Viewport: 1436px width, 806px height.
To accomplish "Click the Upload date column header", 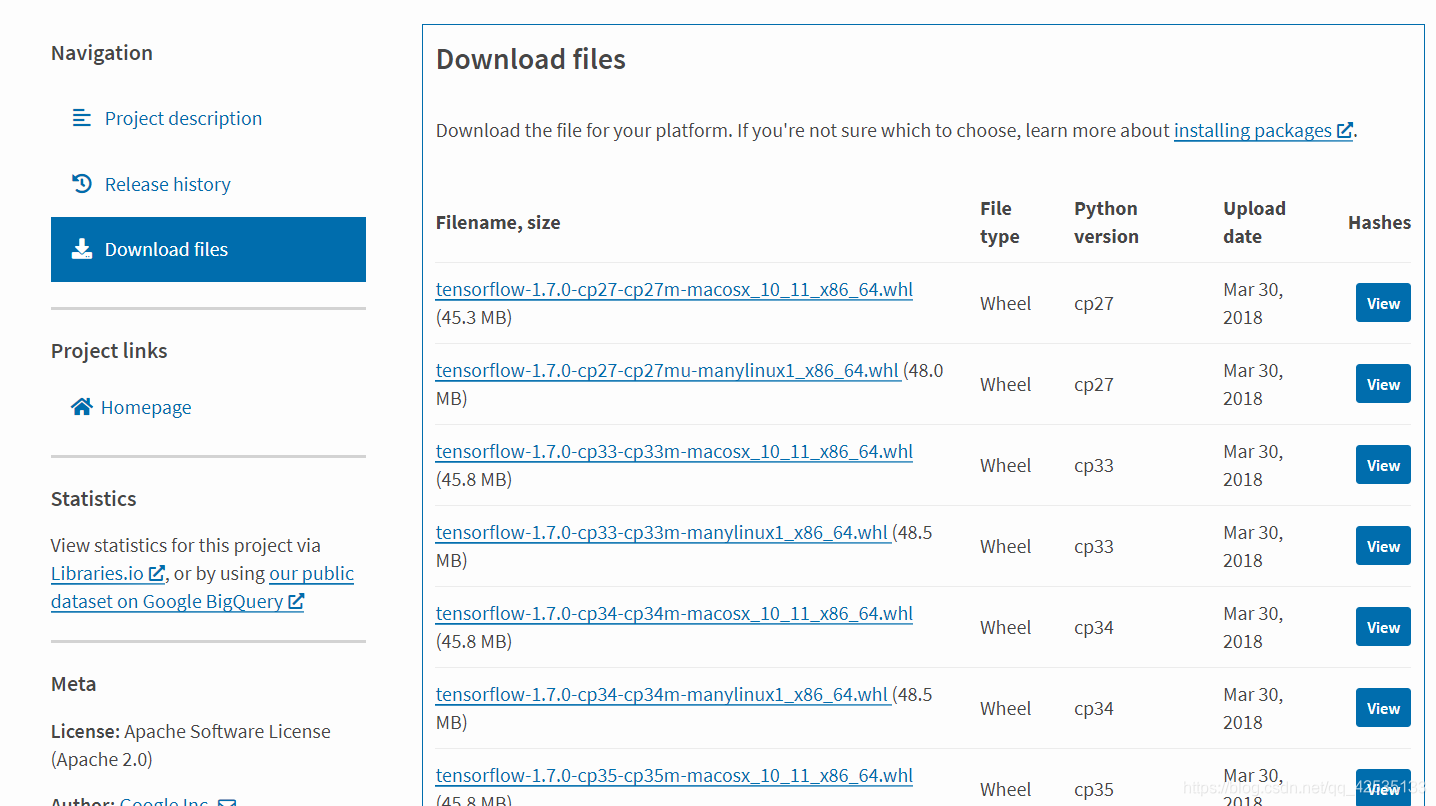I will 1254,222.
